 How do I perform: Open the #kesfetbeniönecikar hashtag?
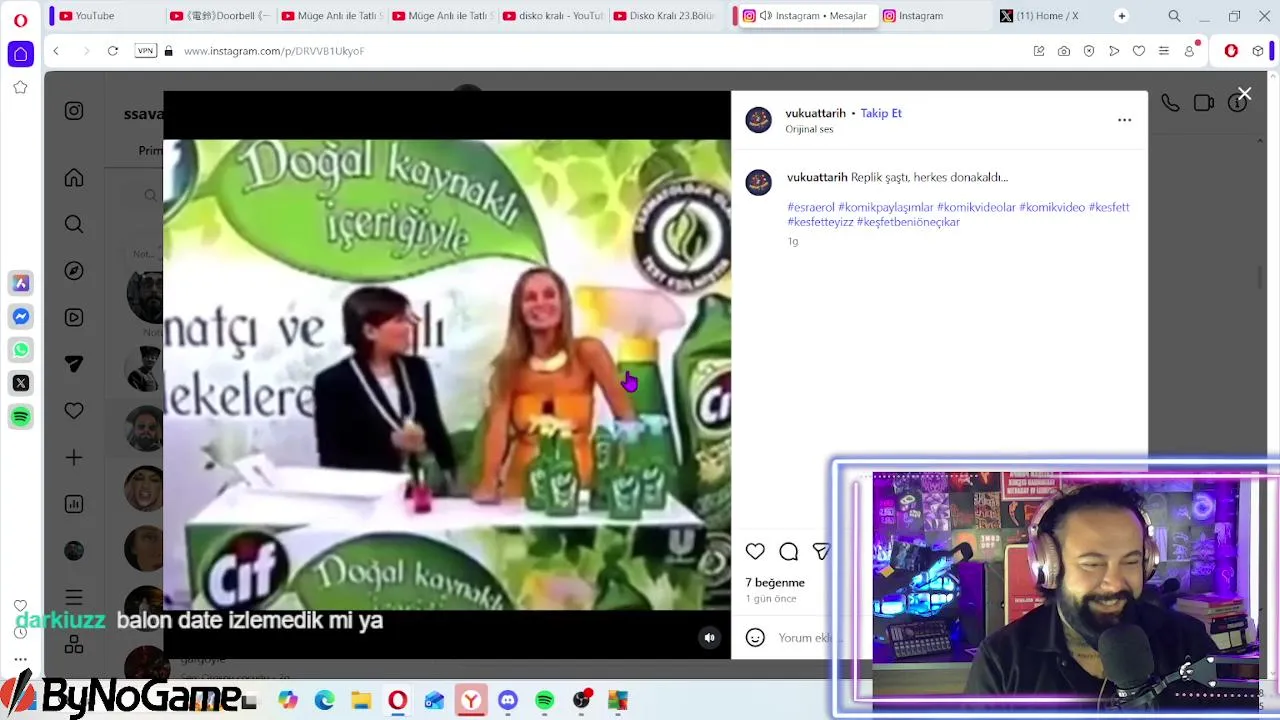point(908,222)
